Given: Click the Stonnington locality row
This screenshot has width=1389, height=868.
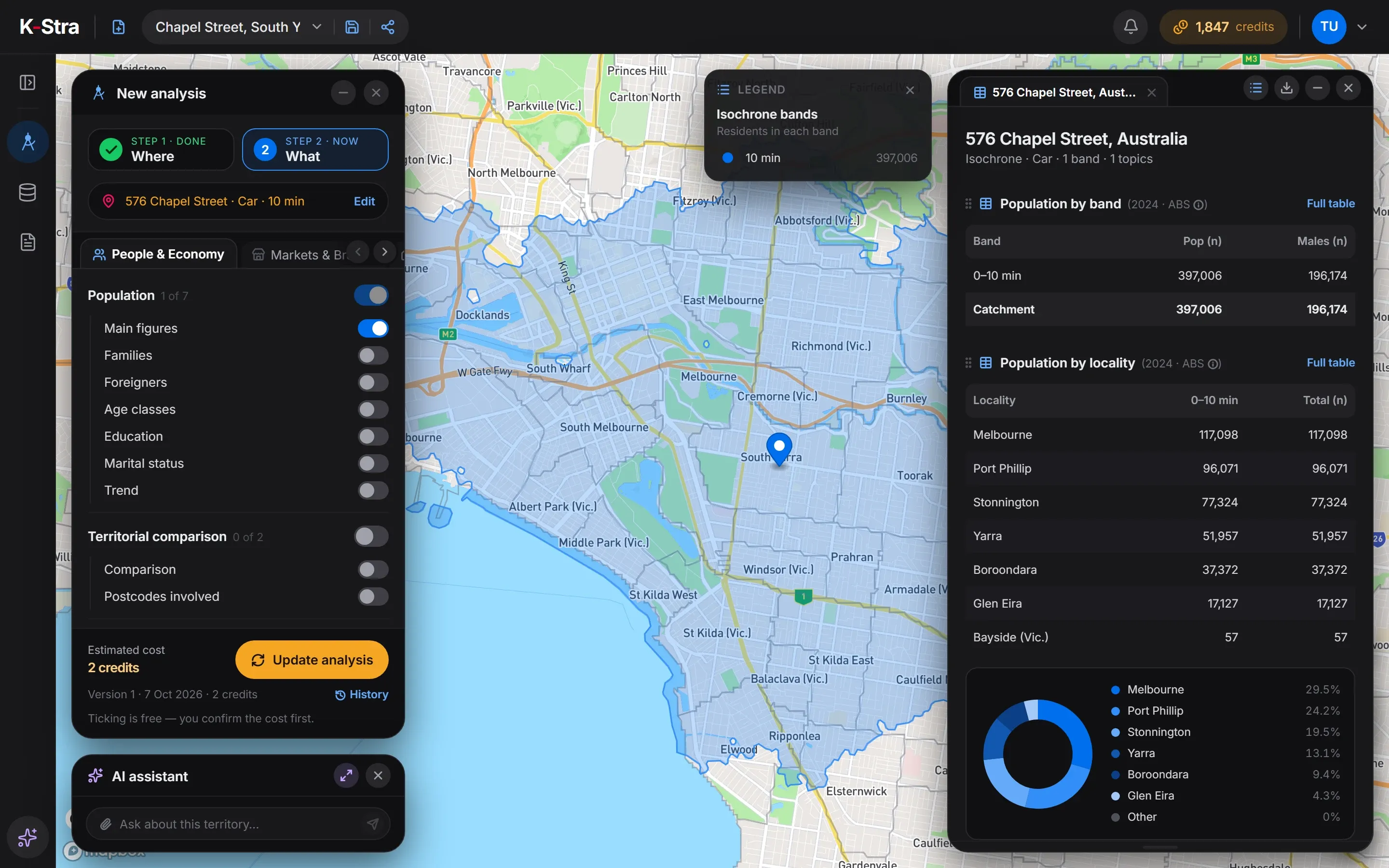Looking at the screenshot, I should 1160,502.
